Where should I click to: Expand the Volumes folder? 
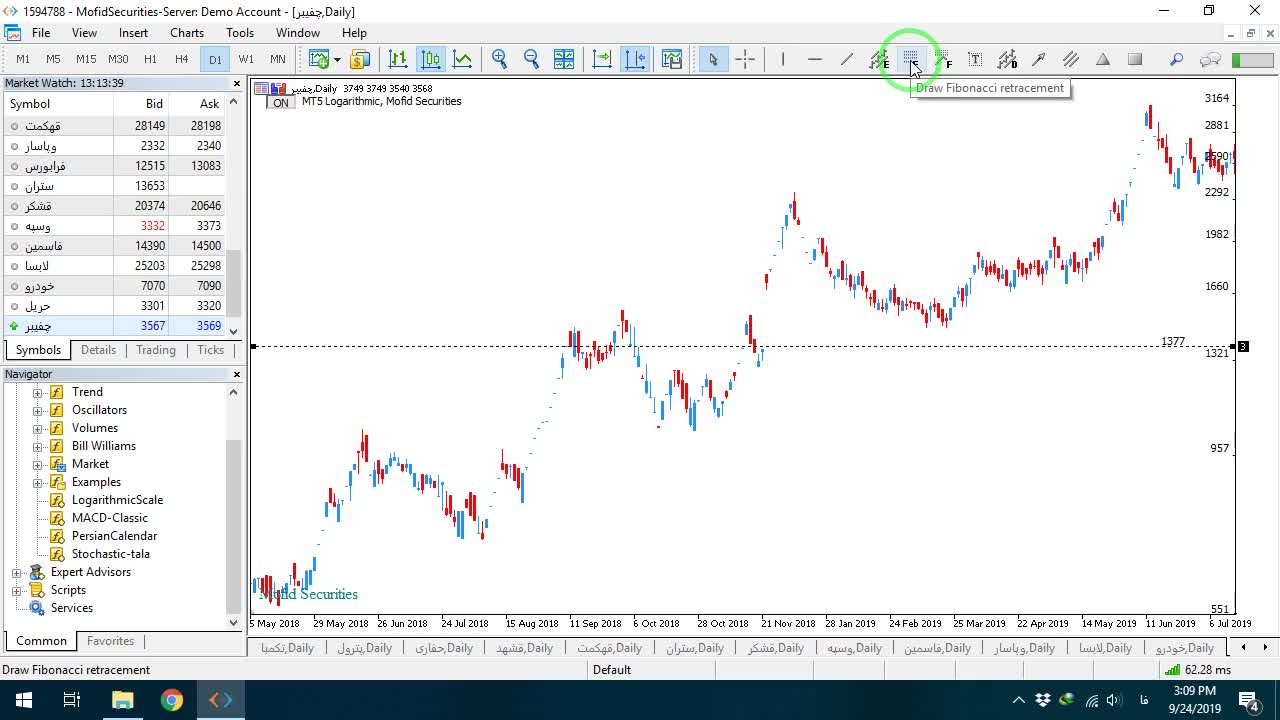(x=38, y=428)
